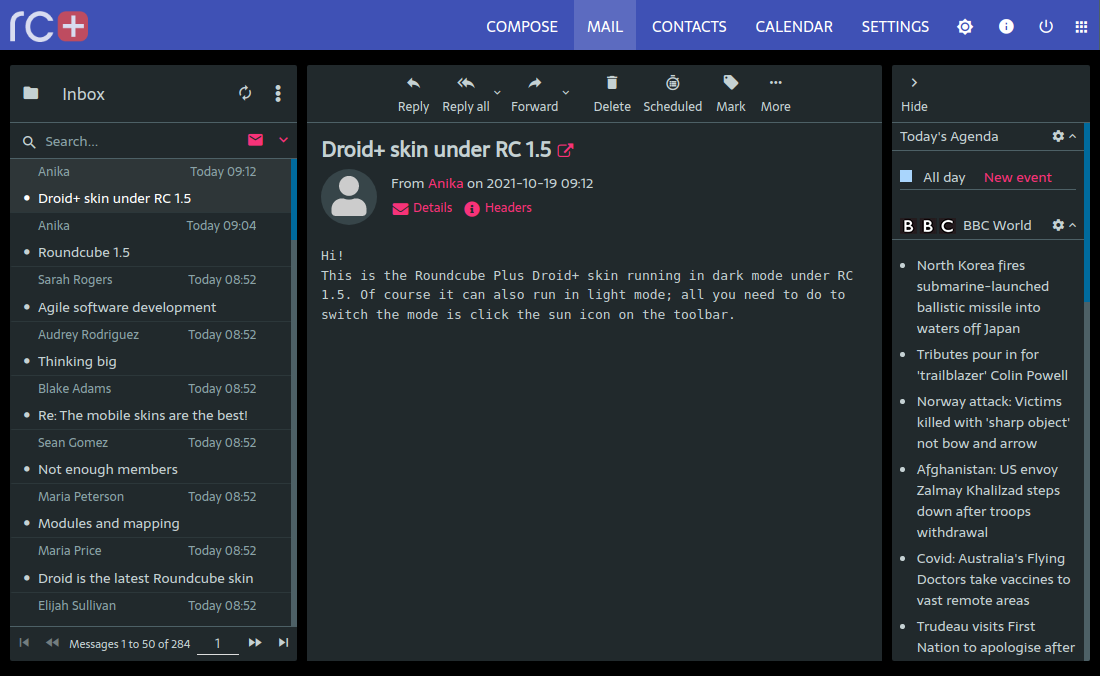Click sender name Anika link
The image size is (1100, 676).
point(445,184)
